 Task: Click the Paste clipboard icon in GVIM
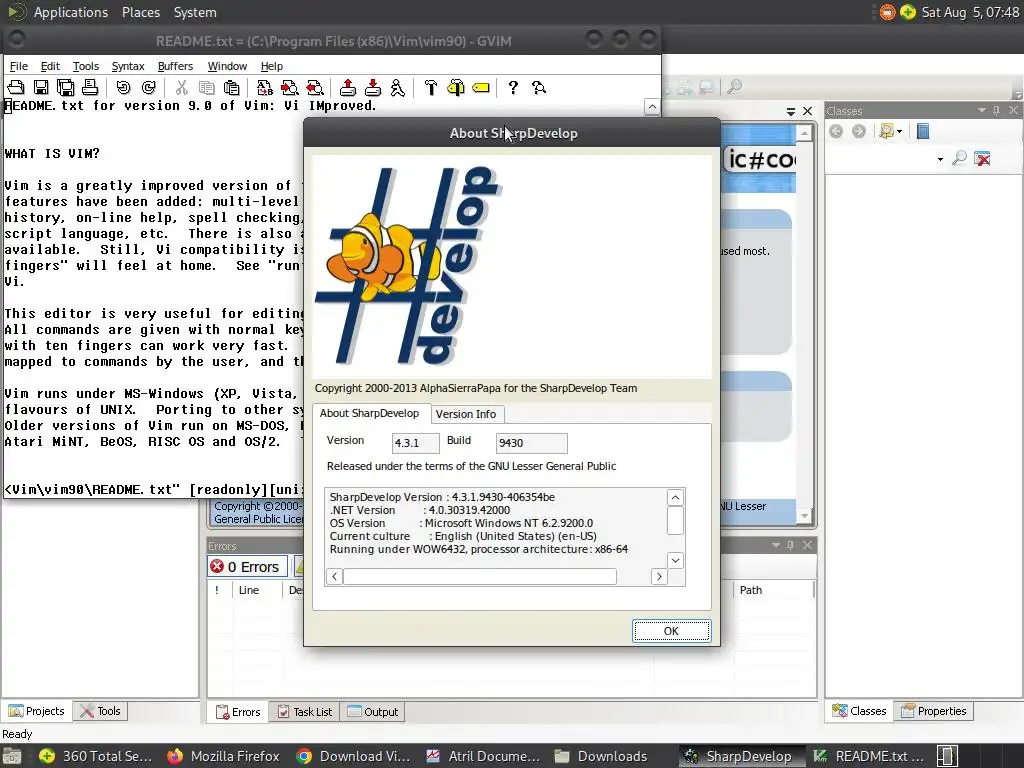coord(231,88)
